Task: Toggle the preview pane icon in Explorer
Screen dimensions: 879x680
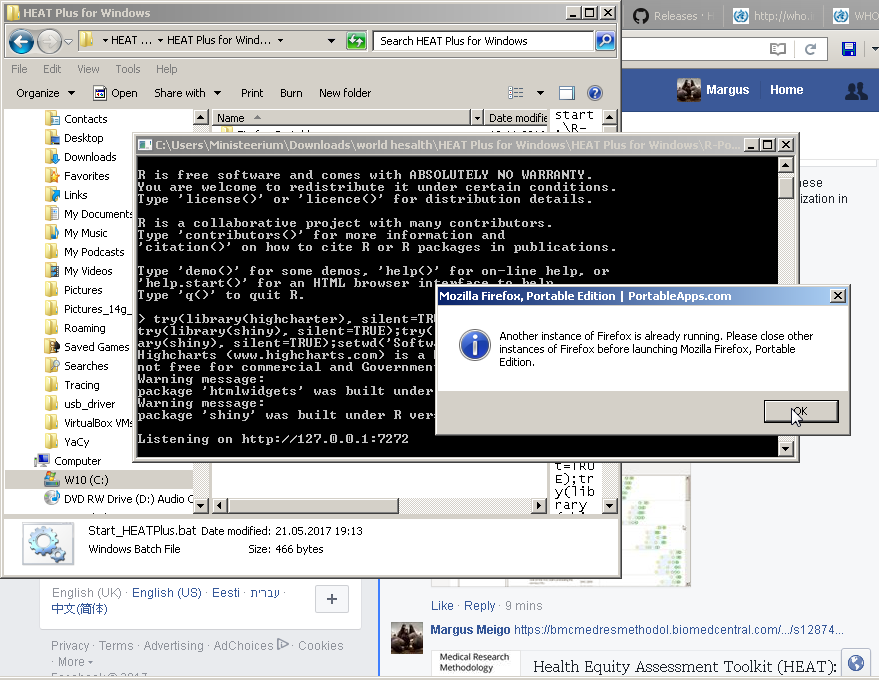Action: click(x=567, y=93)
